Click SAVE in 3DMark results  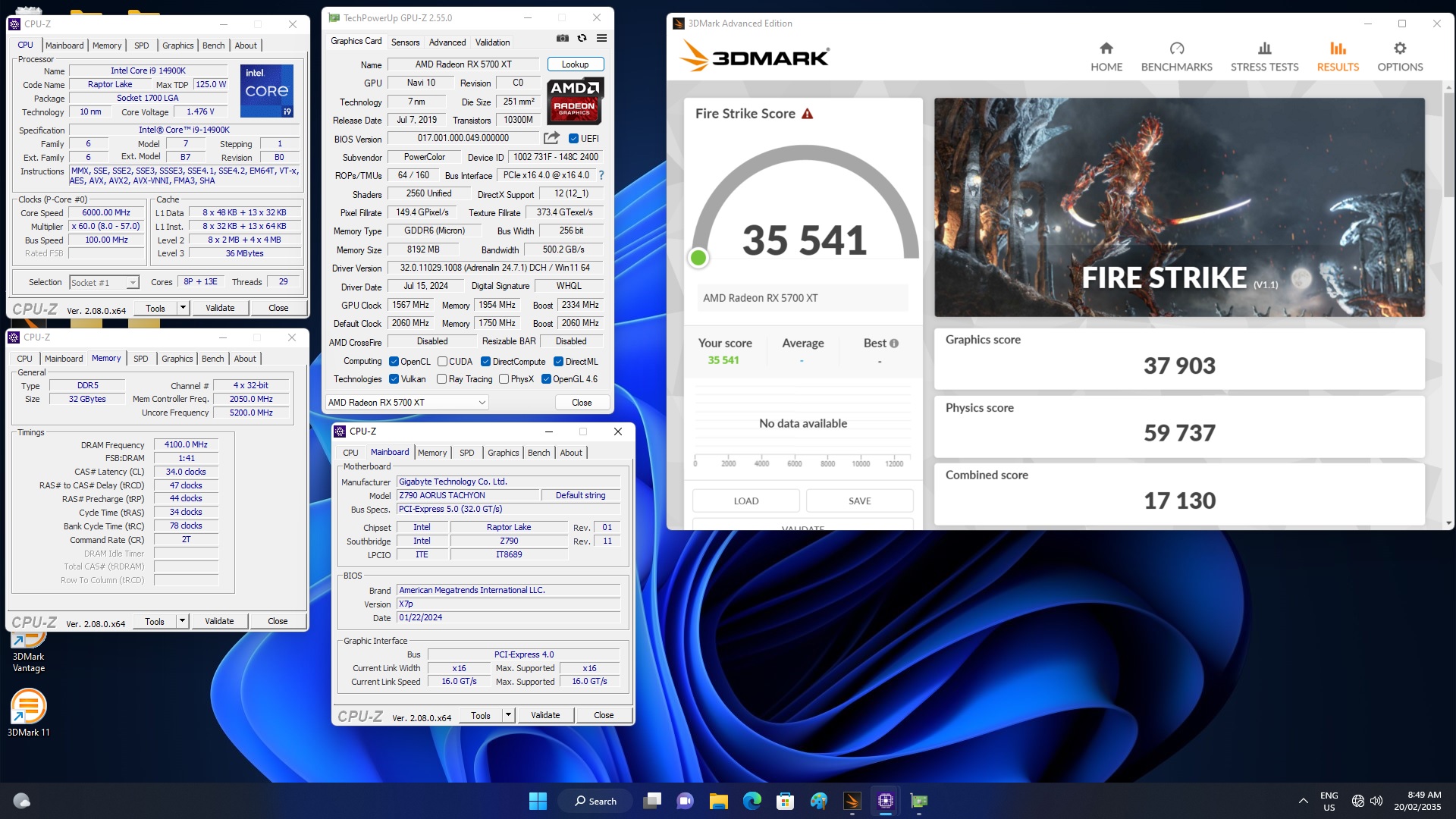click(859, 500)
